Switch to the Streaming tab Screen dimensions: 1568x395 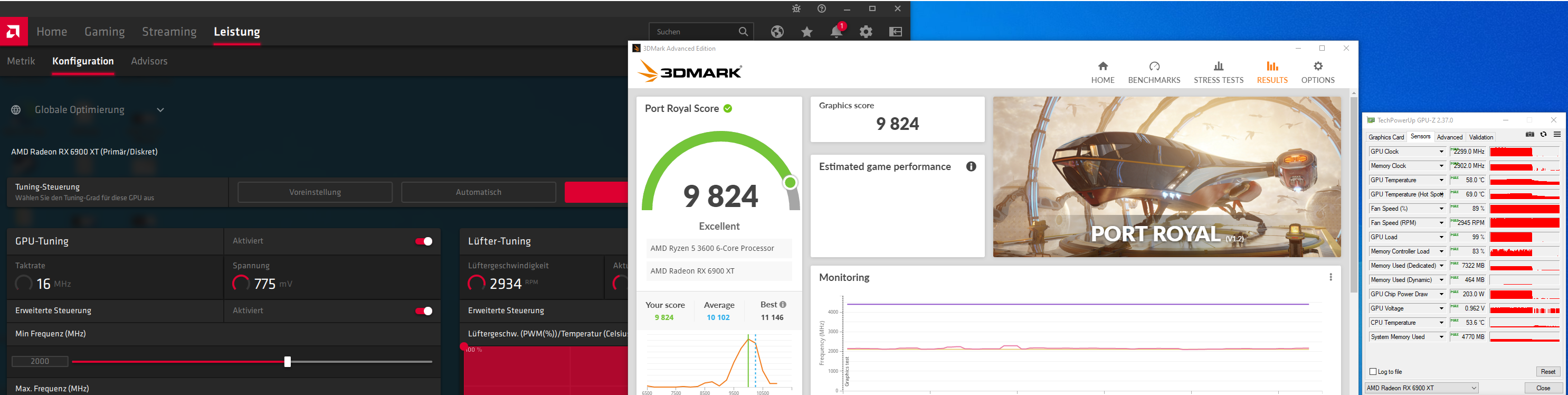169,32
